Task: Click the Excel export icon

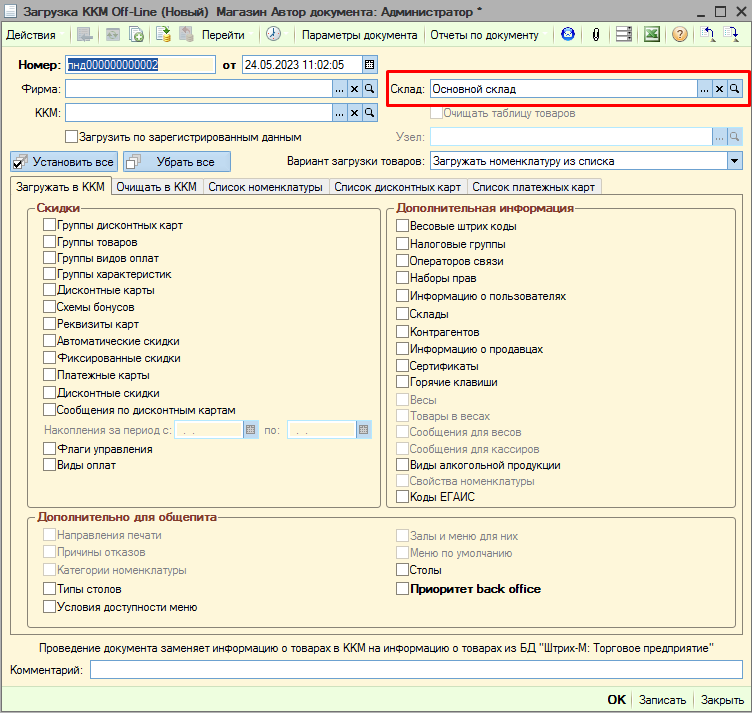Action: (x=652, y=35)
